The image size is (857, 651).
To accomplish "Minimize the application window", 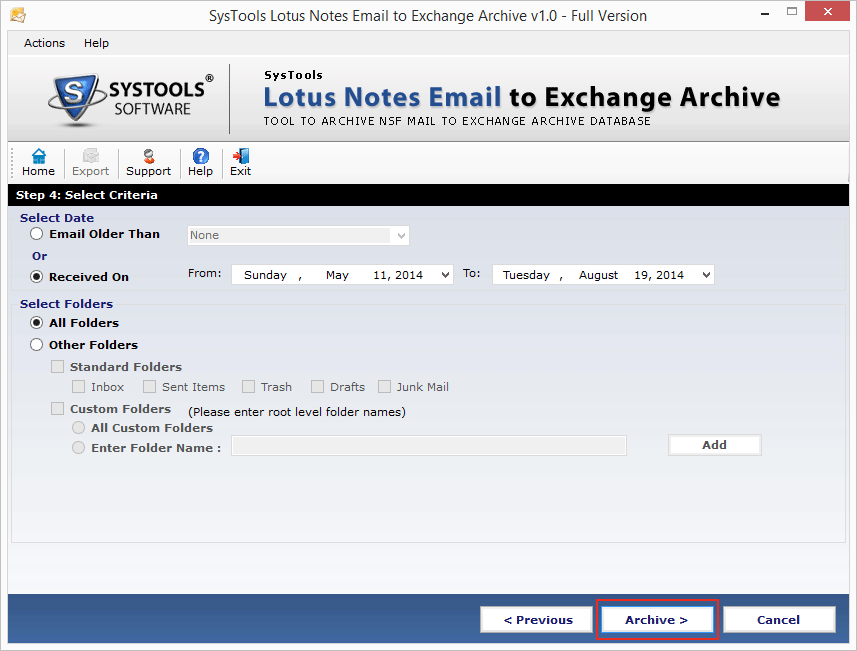I will pos(765,13).
